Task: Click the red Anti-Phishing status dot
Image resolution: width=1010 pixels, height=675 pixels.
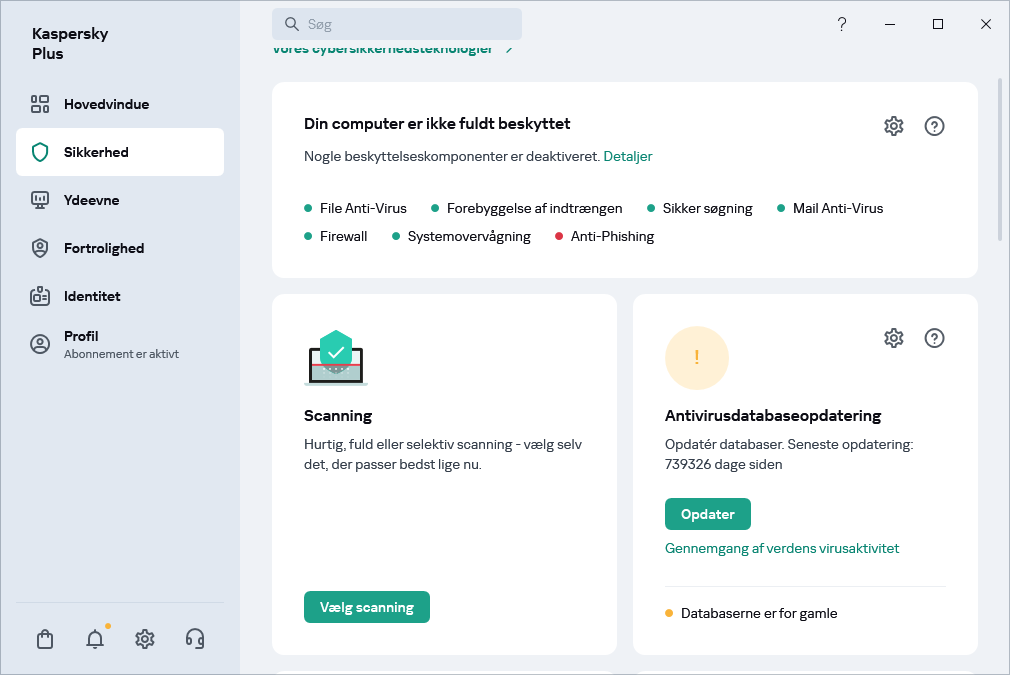Action: pos(560,236)
